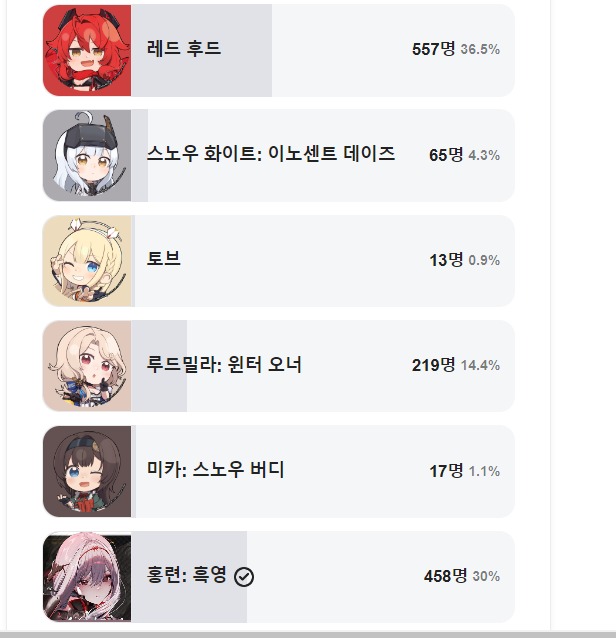This screenshot has height=638, width=616.
Task: Click the horizontal scrollbar at the bottom
Action: (x=308, y=634)
